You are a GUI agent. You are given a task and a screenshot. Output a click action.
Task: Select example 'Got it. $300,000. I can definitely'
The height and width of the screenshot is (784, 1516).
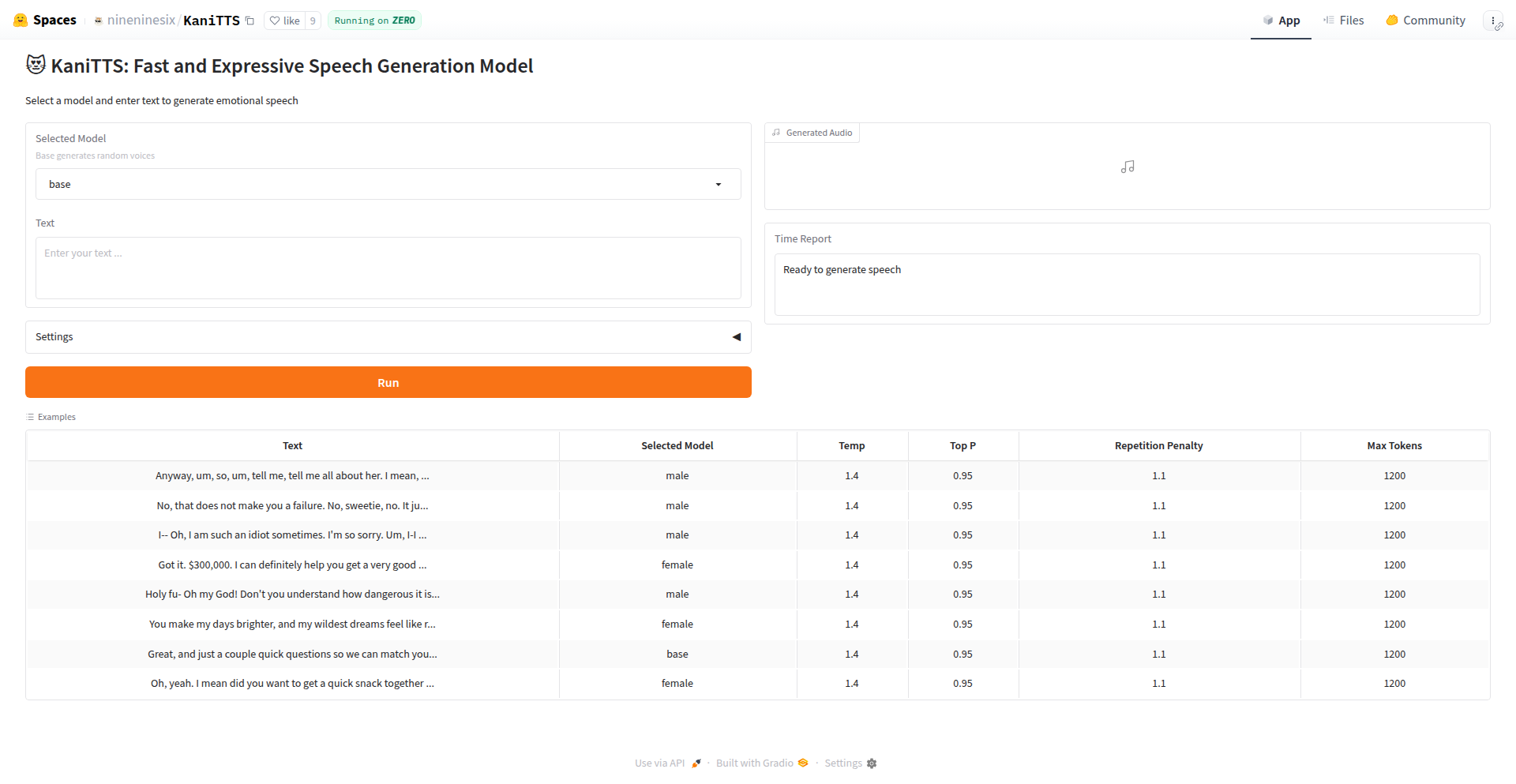tap(292, 565)
